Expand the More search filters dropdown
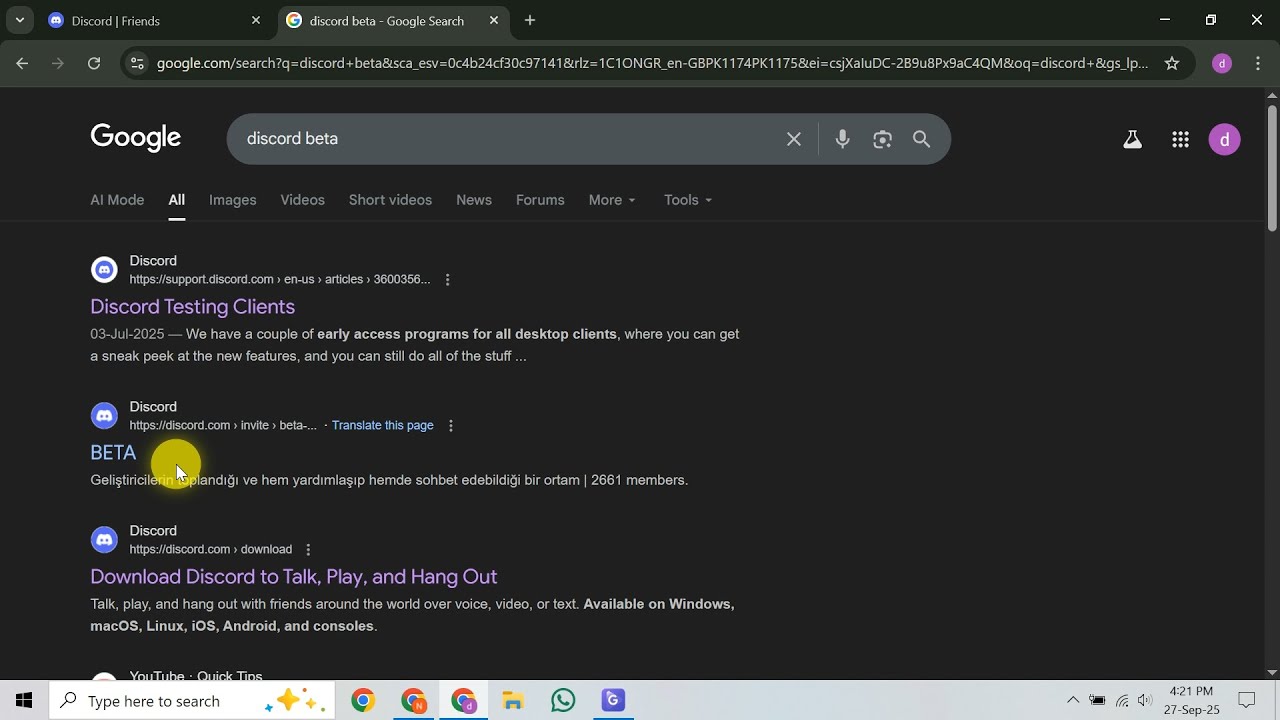Image resolution: width=1280 pixels, height=720 pixels. point(612,200)
